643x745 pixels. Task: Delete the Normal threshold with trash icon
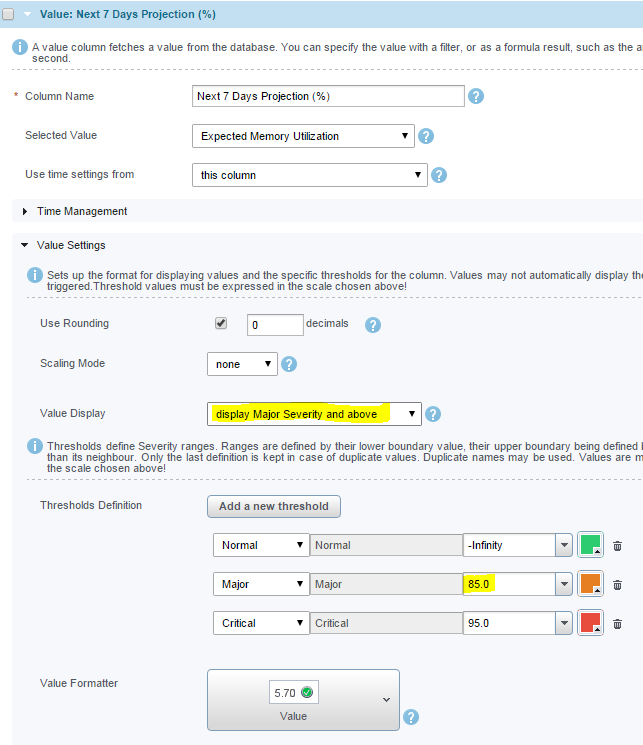(617, 546)
